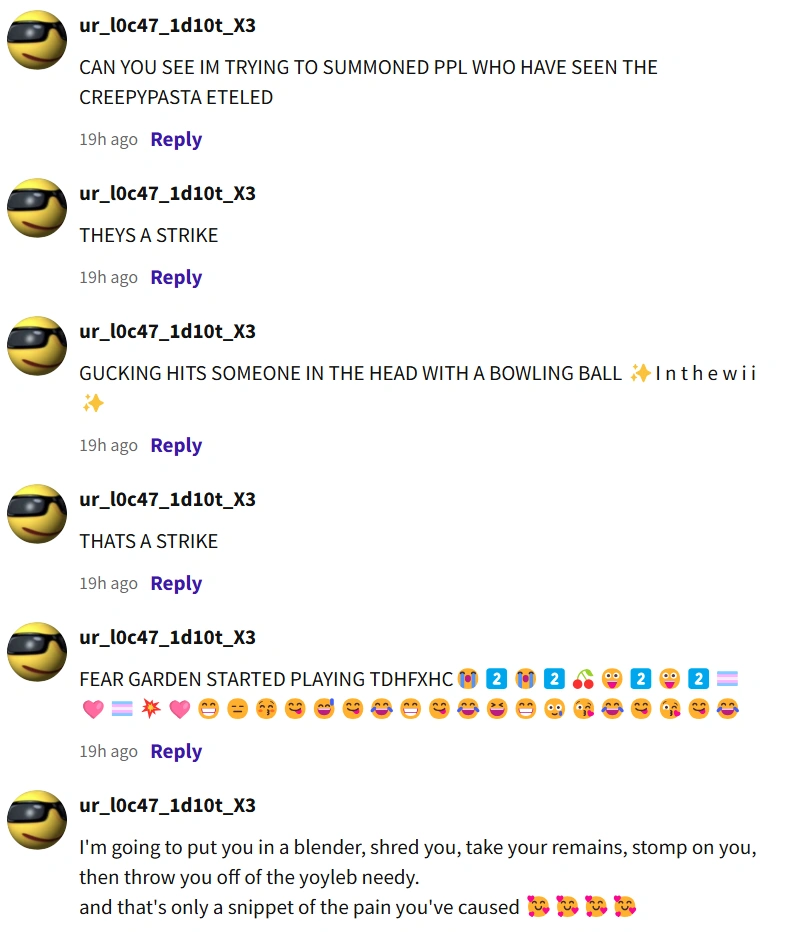This screenshot has width=785, height=932.
Task: Open avatar beside the THATS A STRIKE comment
Action: [37, 514]
